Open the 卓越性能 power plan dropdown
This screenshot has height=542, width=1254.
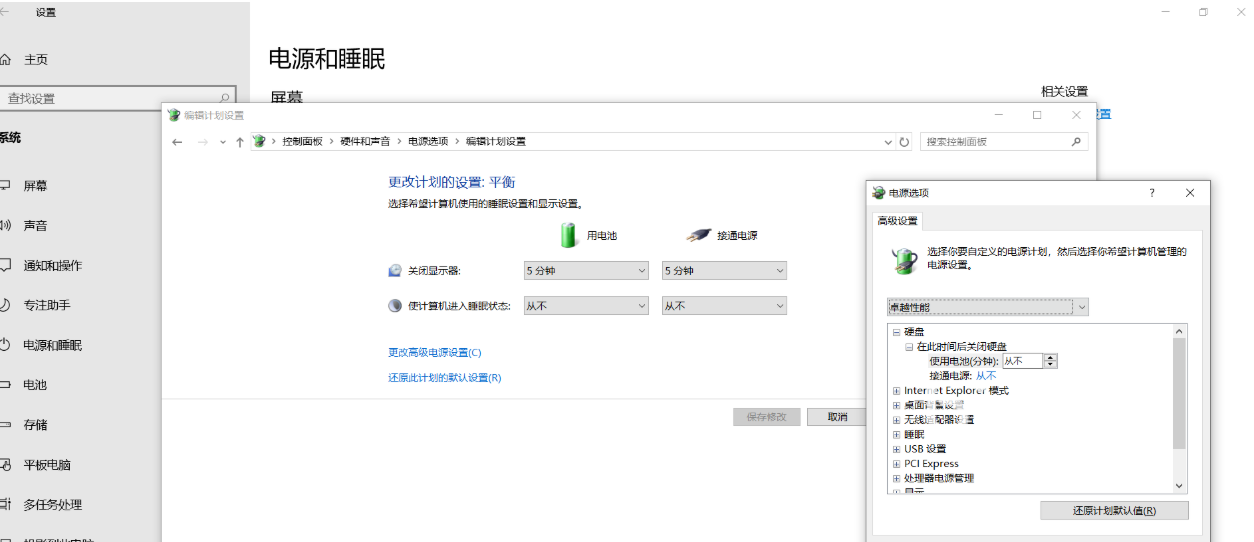coord(987,307)
